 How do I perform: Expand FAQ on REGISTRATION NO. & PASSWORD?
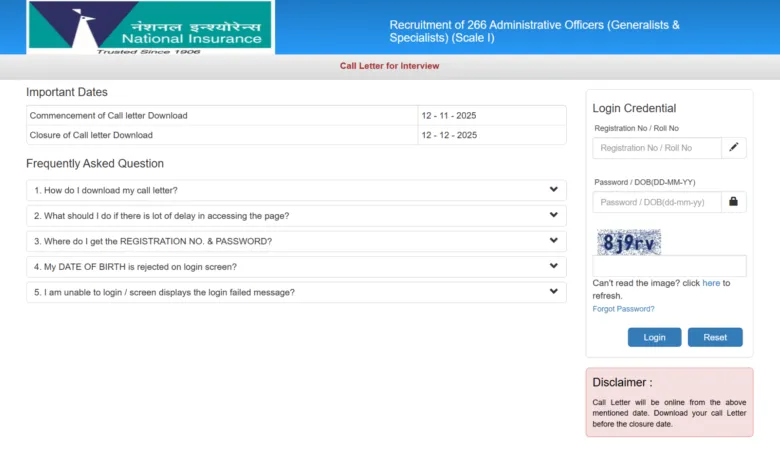click(296, 241)
